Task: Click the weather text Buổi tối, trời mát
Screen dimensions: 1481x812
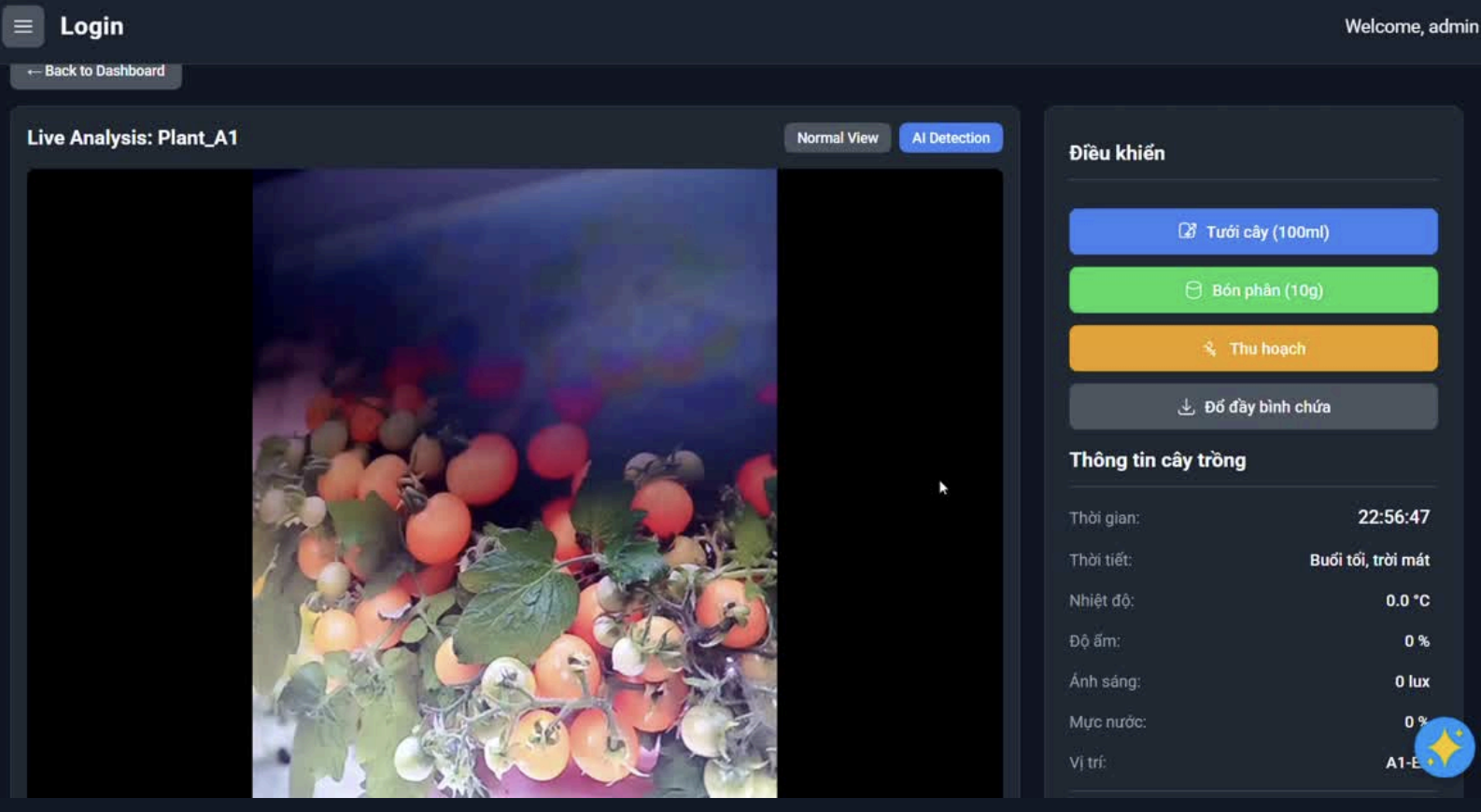Action: (1369, 560)
